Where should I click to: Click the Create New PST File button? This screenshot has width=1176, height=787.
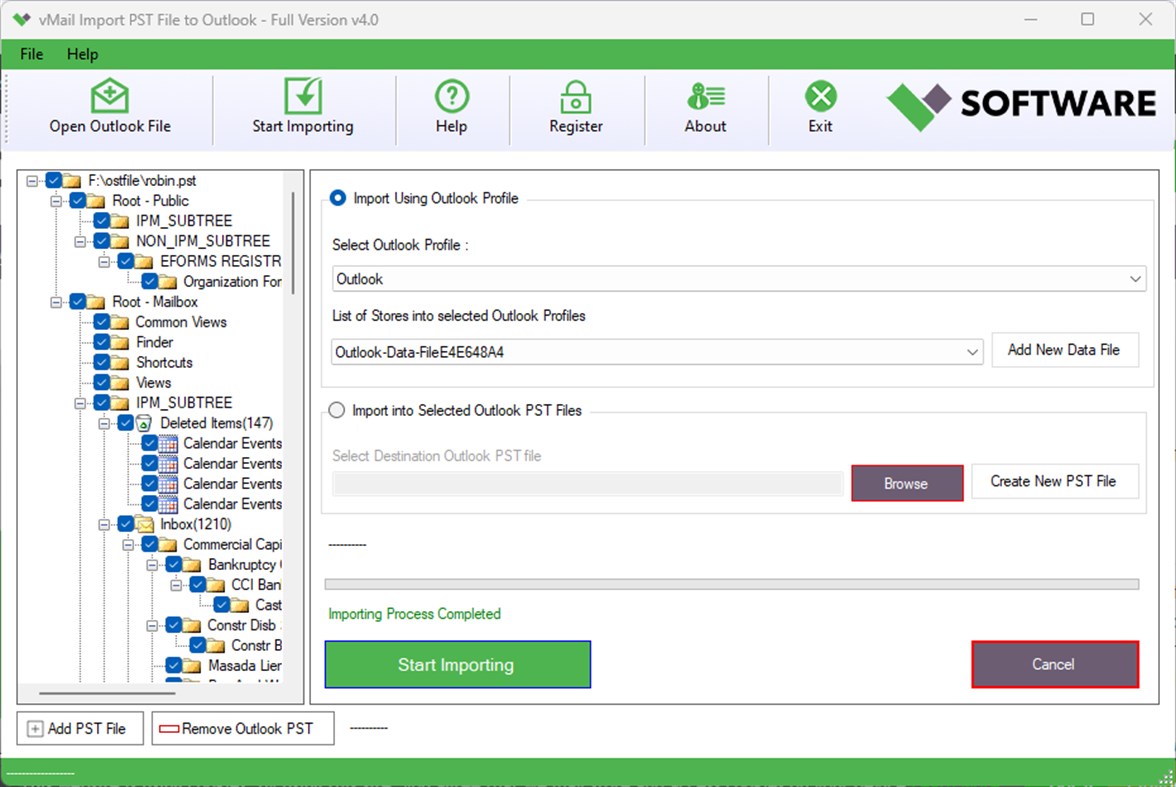[x=1054, y=481]
